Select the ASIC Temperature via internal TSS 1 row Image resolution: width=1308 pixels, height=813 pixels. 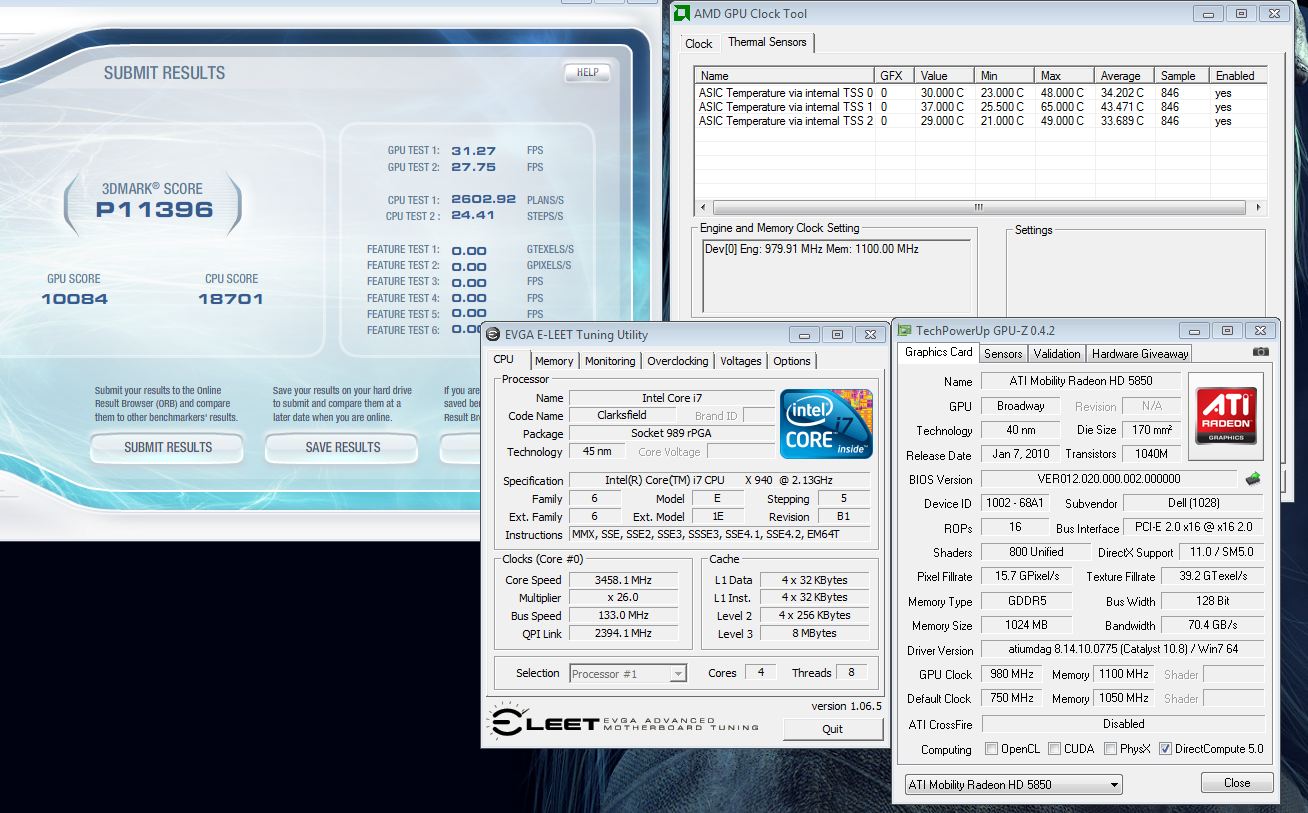980,107
